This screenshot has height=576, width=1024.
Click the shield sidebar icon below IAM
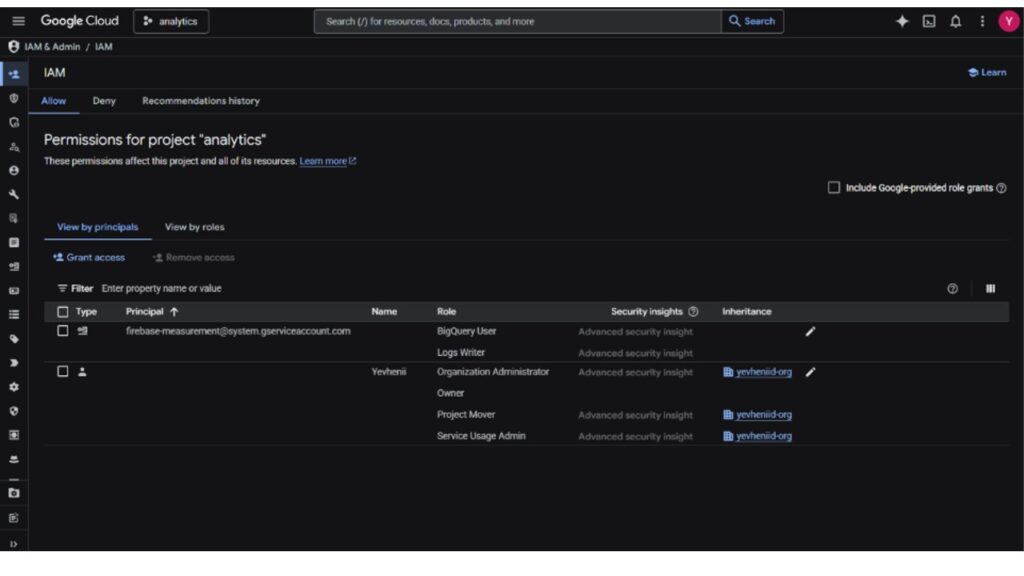click(x=14, y=98)
